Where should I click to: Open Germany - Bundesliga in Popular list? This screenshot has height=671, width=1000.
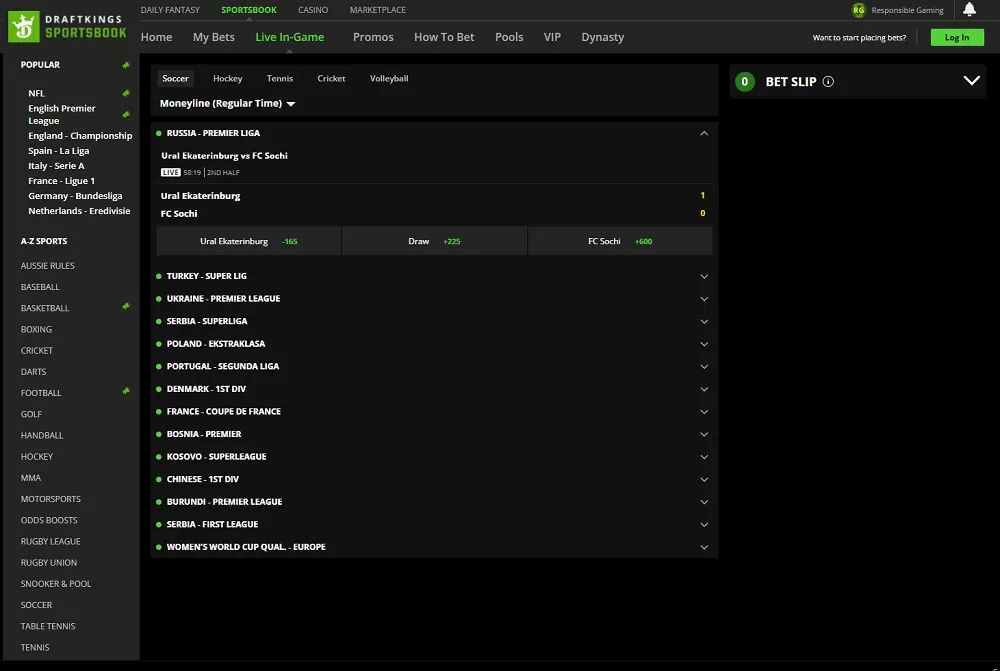coord(75,196)
